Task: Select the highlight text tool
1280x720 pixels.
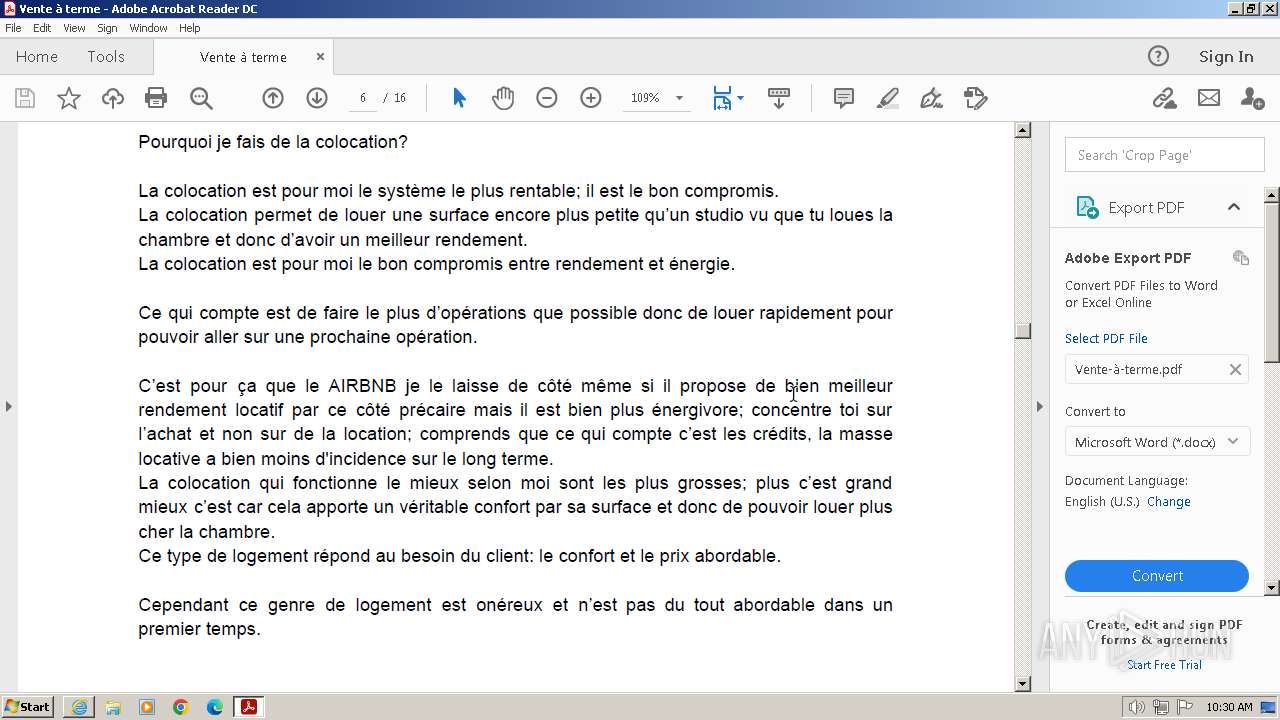Action: coord(888,98)
